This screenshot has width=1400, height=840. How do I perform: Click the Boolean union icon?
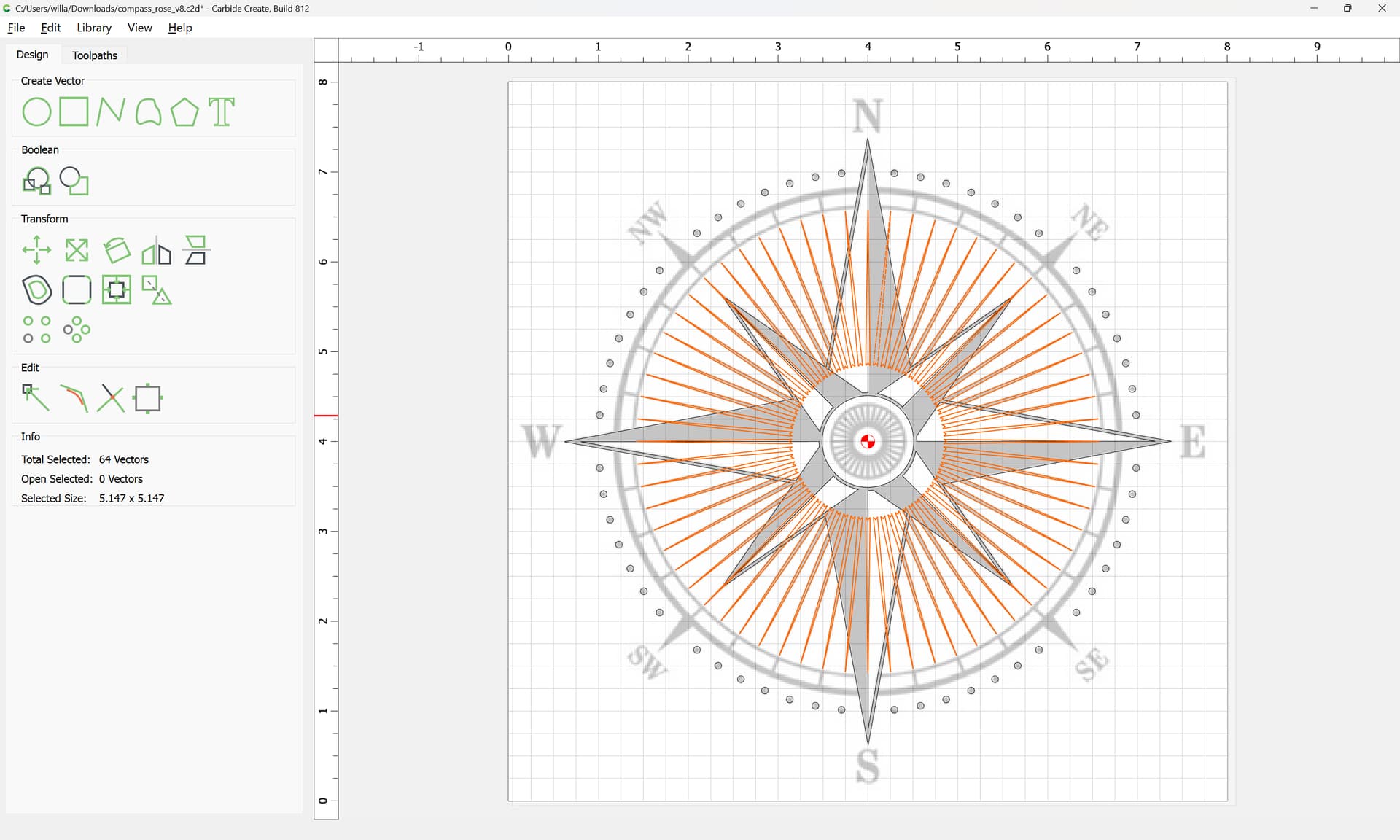(x=36, y=181)
